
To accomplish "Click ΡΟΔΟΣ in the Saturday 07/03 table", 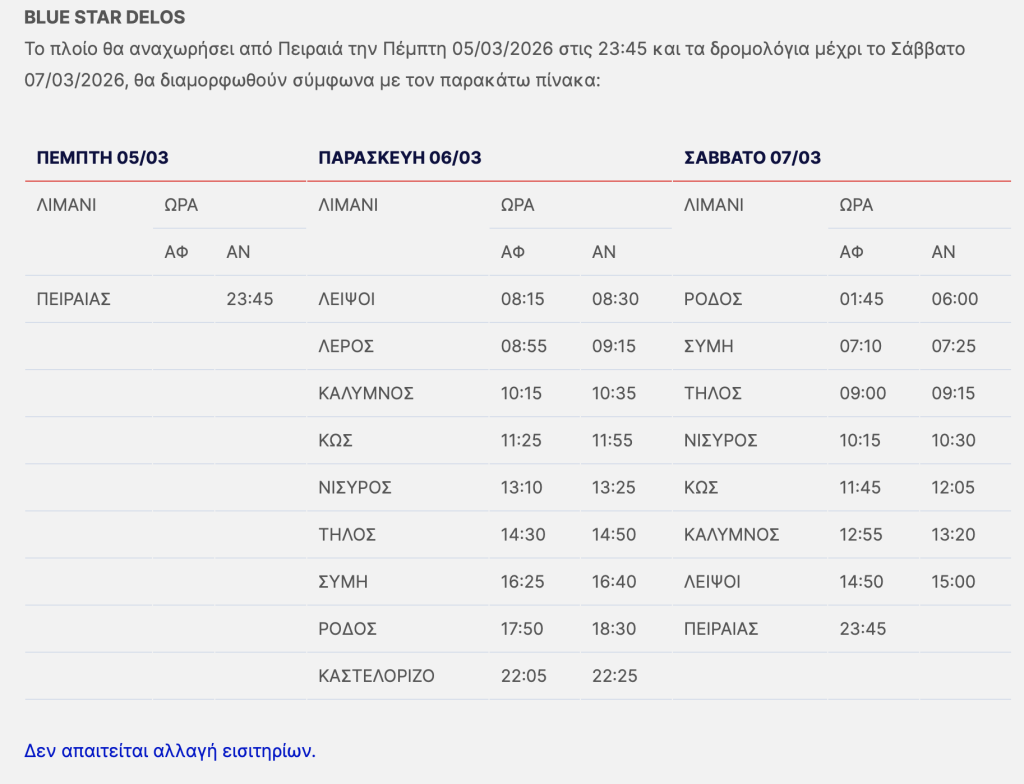I will (711, 299).
